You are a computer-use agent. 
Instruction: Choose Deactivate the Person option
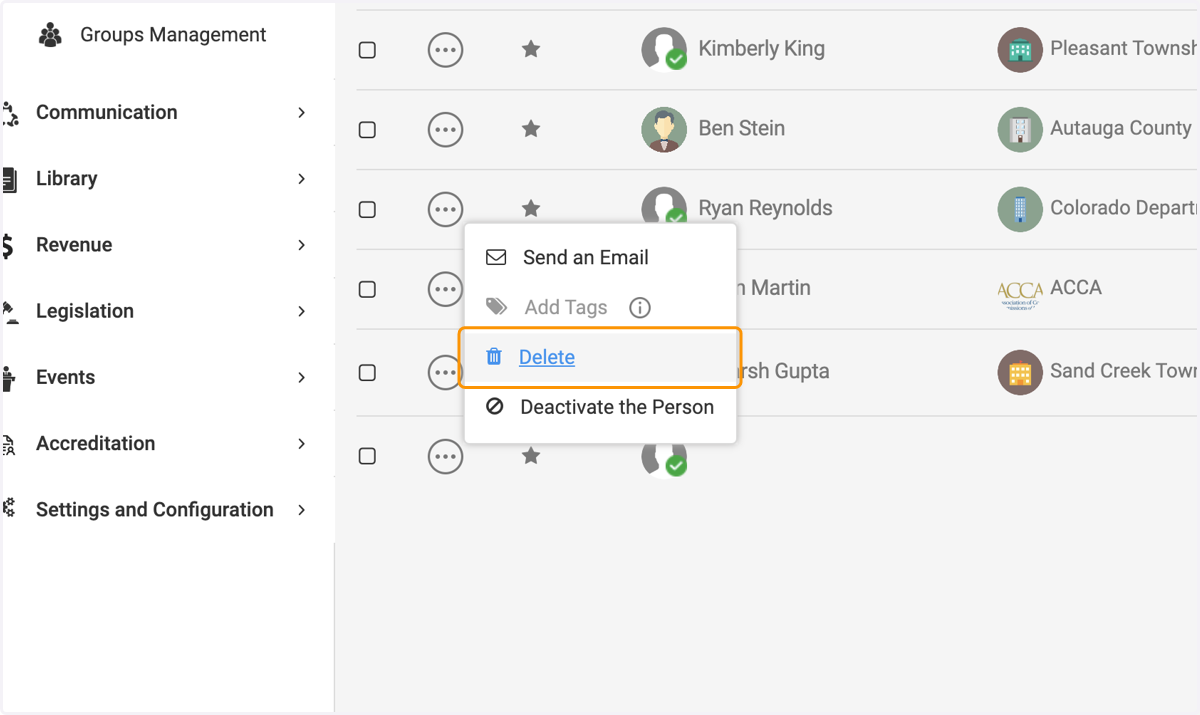point(600,407)
